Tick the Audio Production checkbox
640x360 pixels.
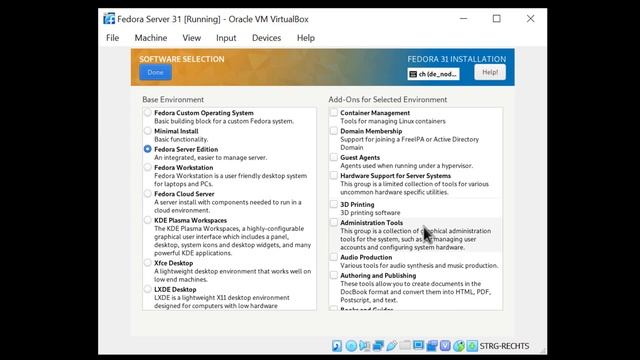click(x=334, y=257)
